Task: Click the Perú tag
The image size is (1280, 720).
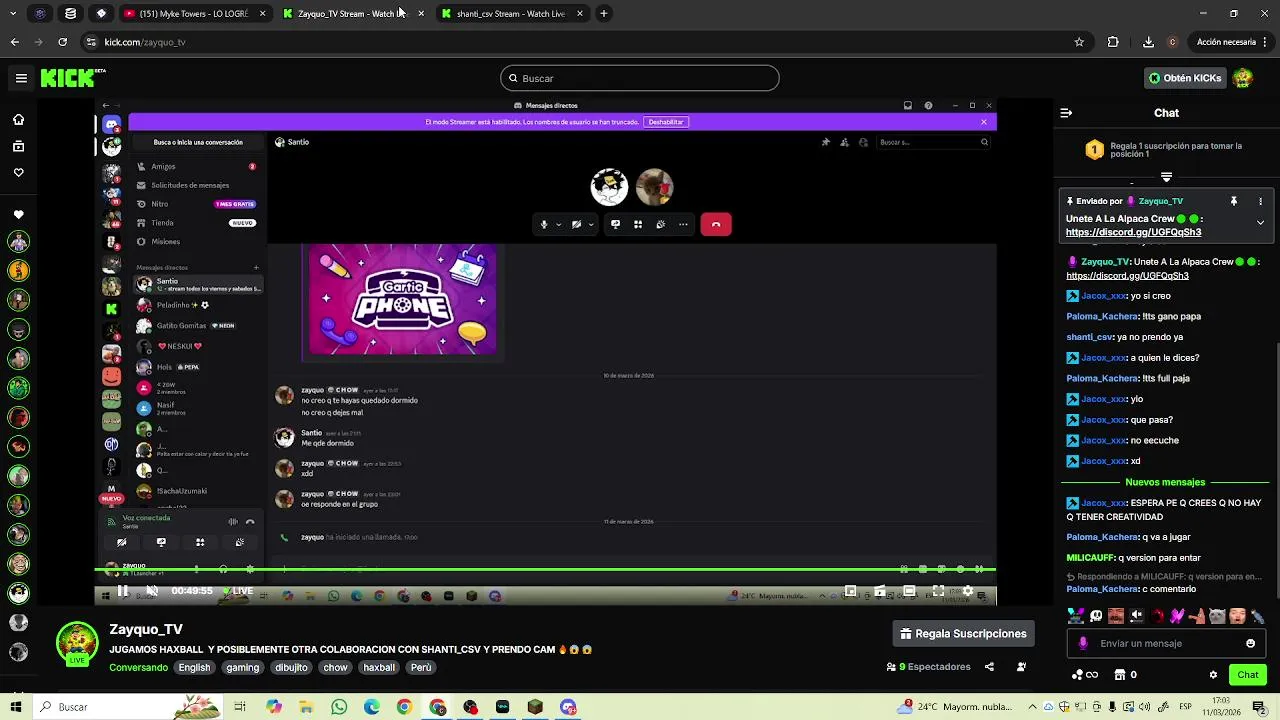Action: [x=421, y=667]
